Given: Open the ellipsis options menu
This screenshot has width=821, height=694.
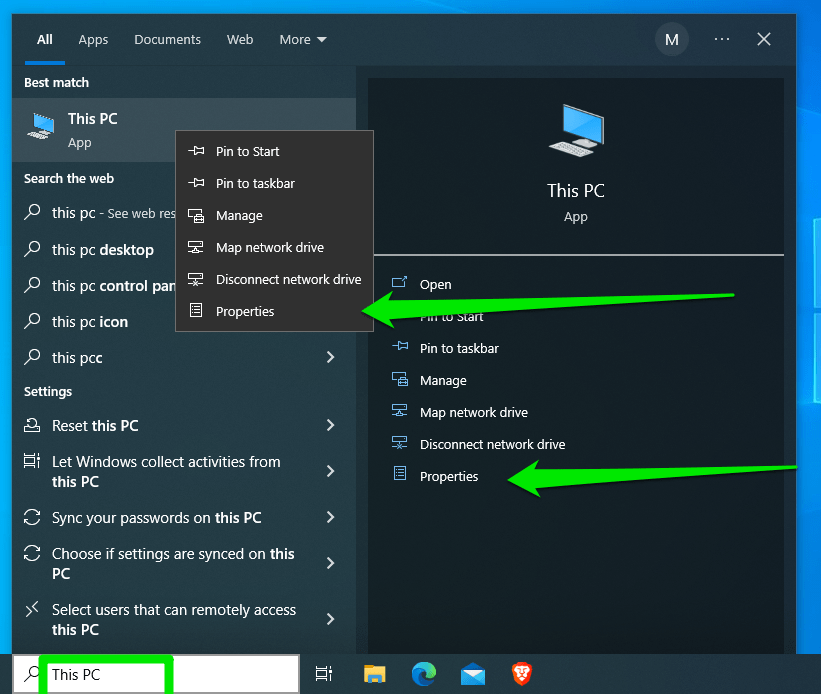Looking at the screenshot, I should click(x=721, y=39).
